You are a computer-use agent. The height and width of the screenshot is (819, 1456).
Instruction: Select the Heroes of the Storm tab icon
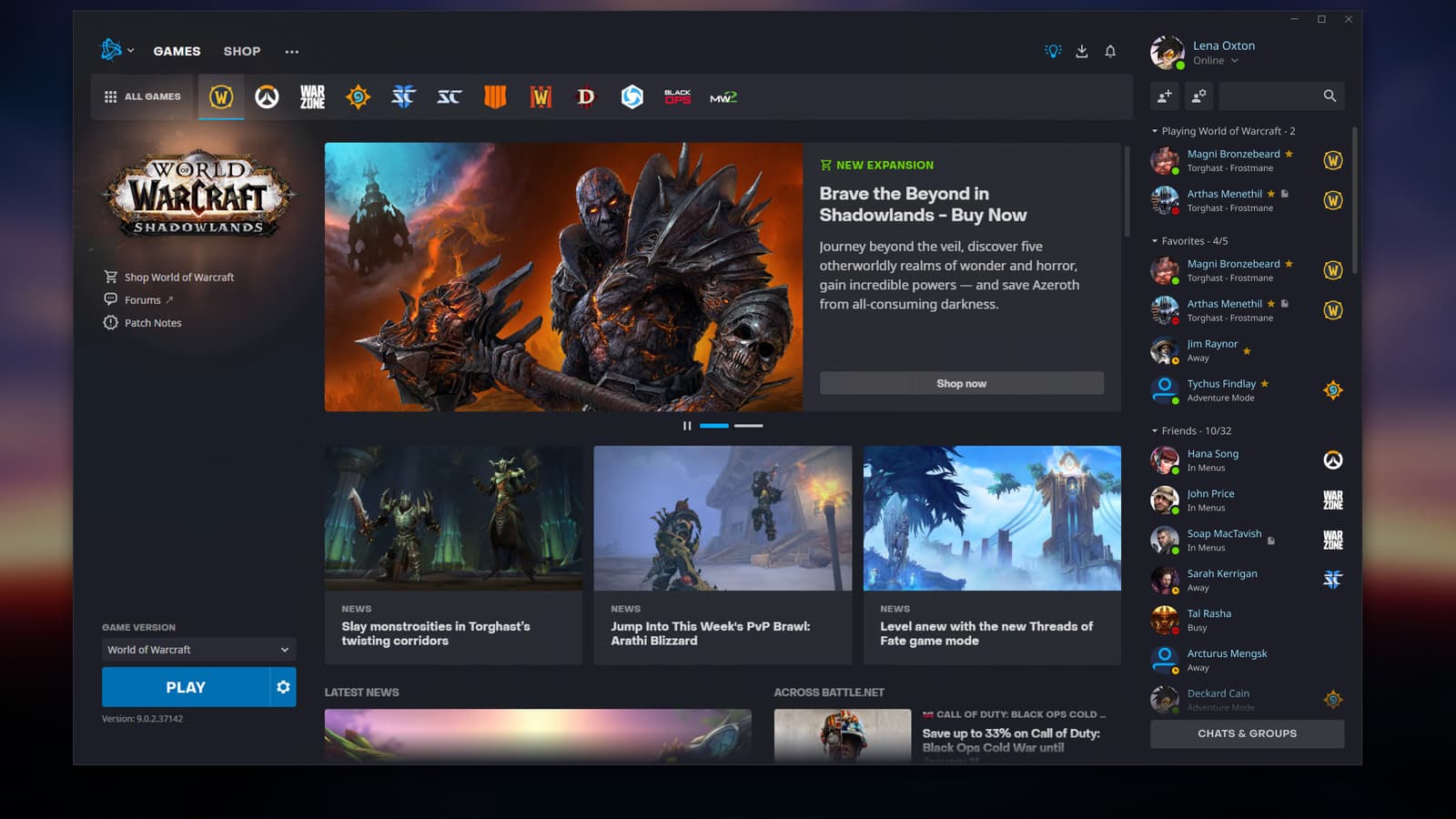pos(632,96)
